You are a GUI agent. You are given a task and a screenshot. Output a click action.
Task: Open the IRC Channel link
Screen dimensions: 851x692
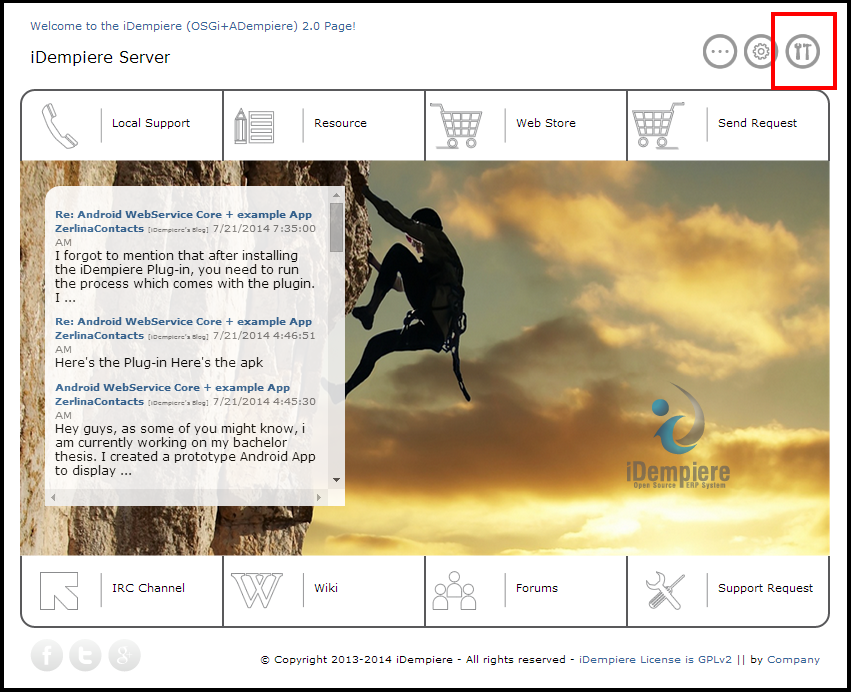click(148, 588)
